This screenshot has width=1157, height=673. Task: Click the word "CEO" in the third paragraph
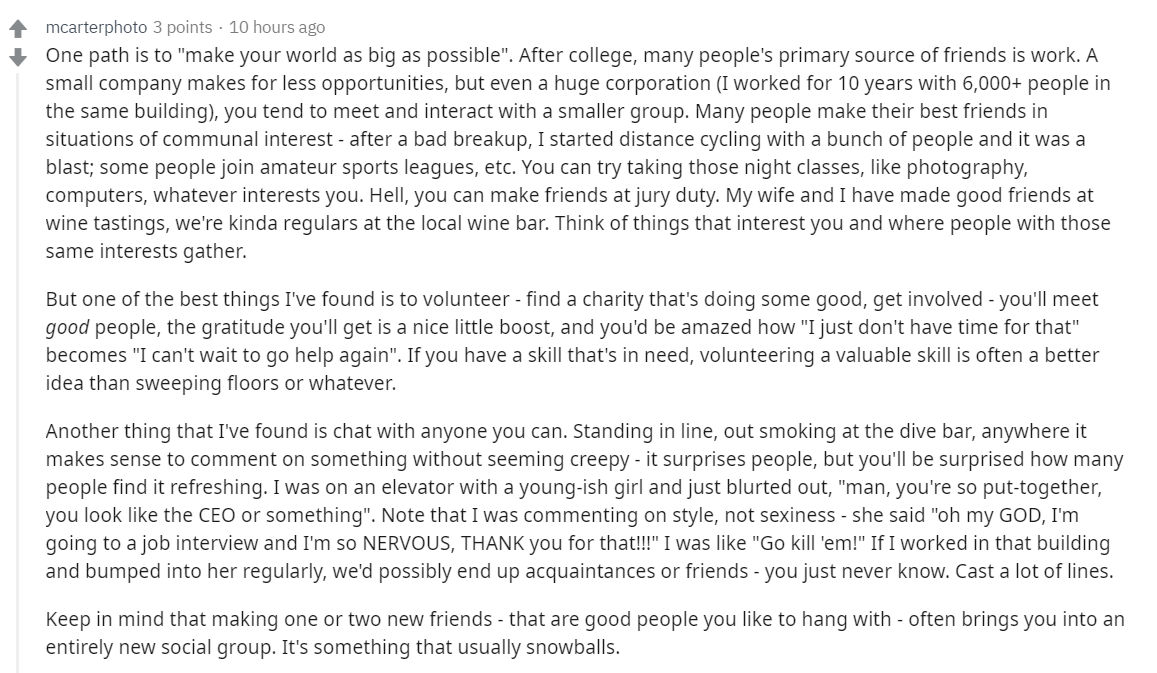click(216, 516)
